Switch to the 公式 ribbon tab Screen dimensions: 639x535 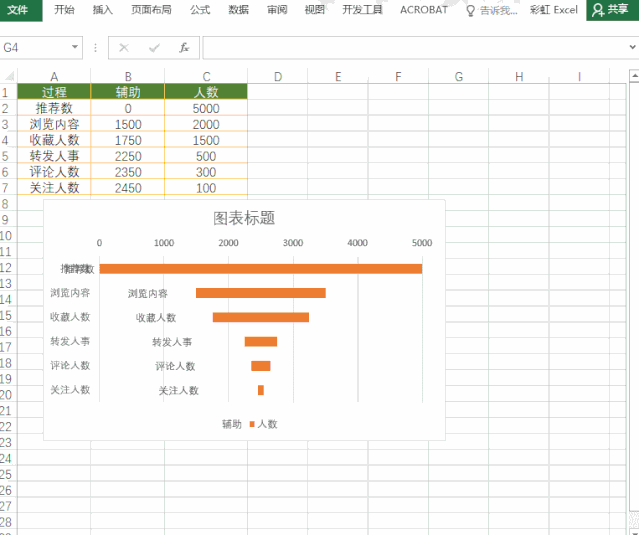coord(200,9)
